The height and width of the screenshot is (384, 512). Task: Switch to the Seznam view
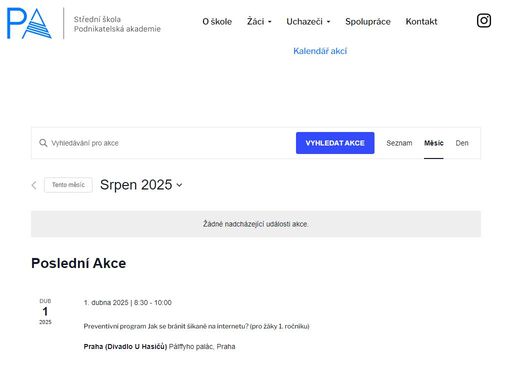point(399,143)
